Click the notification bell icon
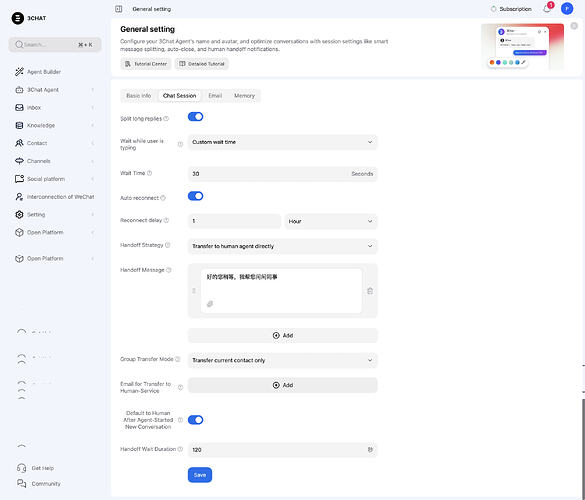Viewport: 585px width, 500px height. click(547, 9)
